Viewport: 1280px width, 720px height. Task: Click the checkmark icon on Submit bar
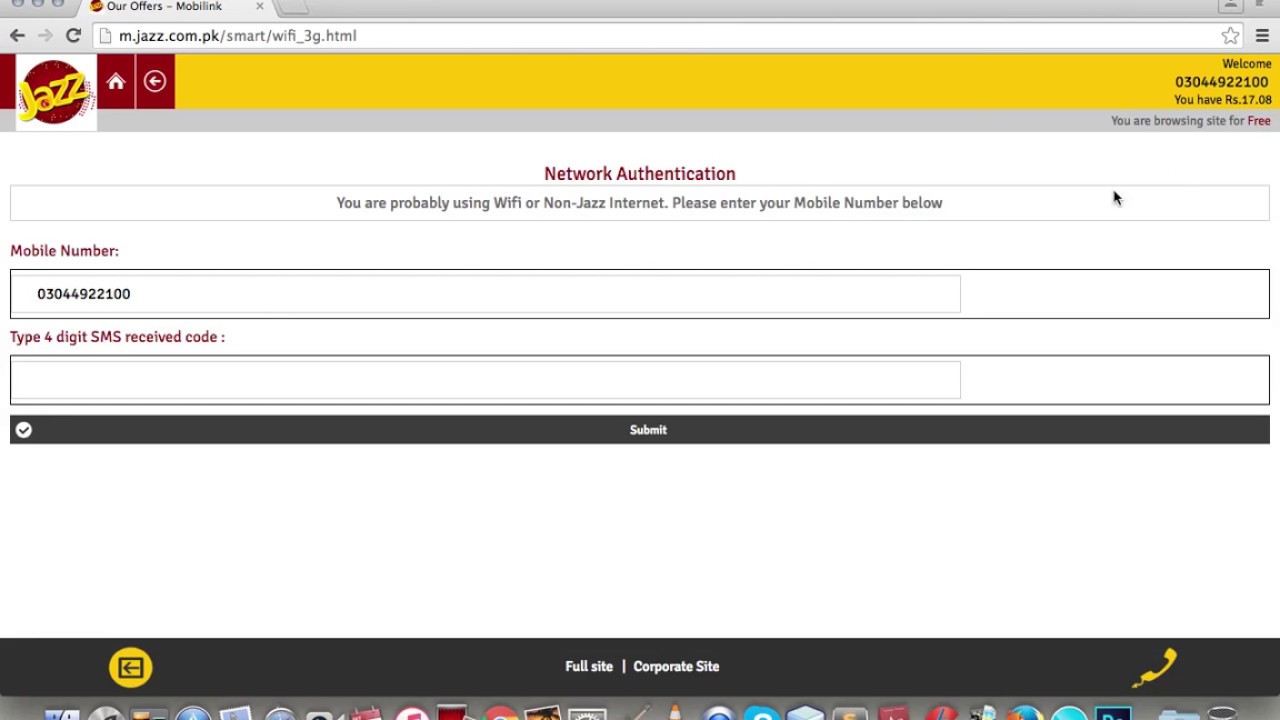(24, 430)
